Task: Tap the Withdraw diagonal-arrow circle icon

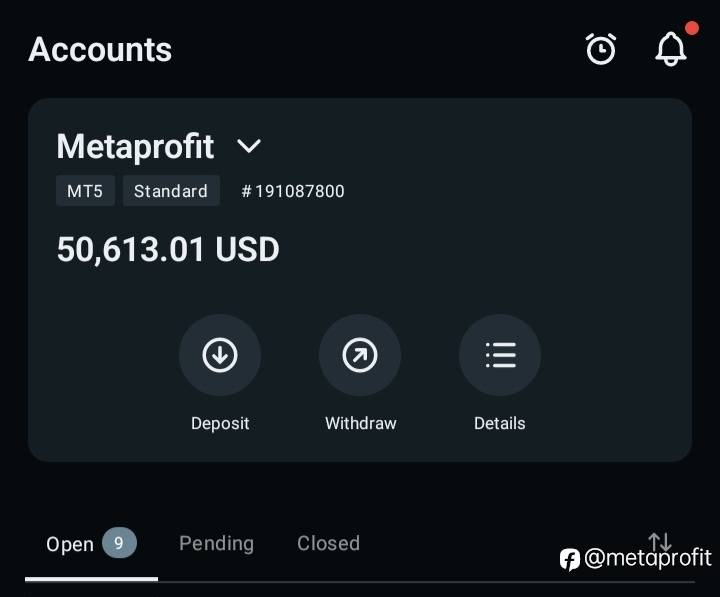Action: coord(360,355)
